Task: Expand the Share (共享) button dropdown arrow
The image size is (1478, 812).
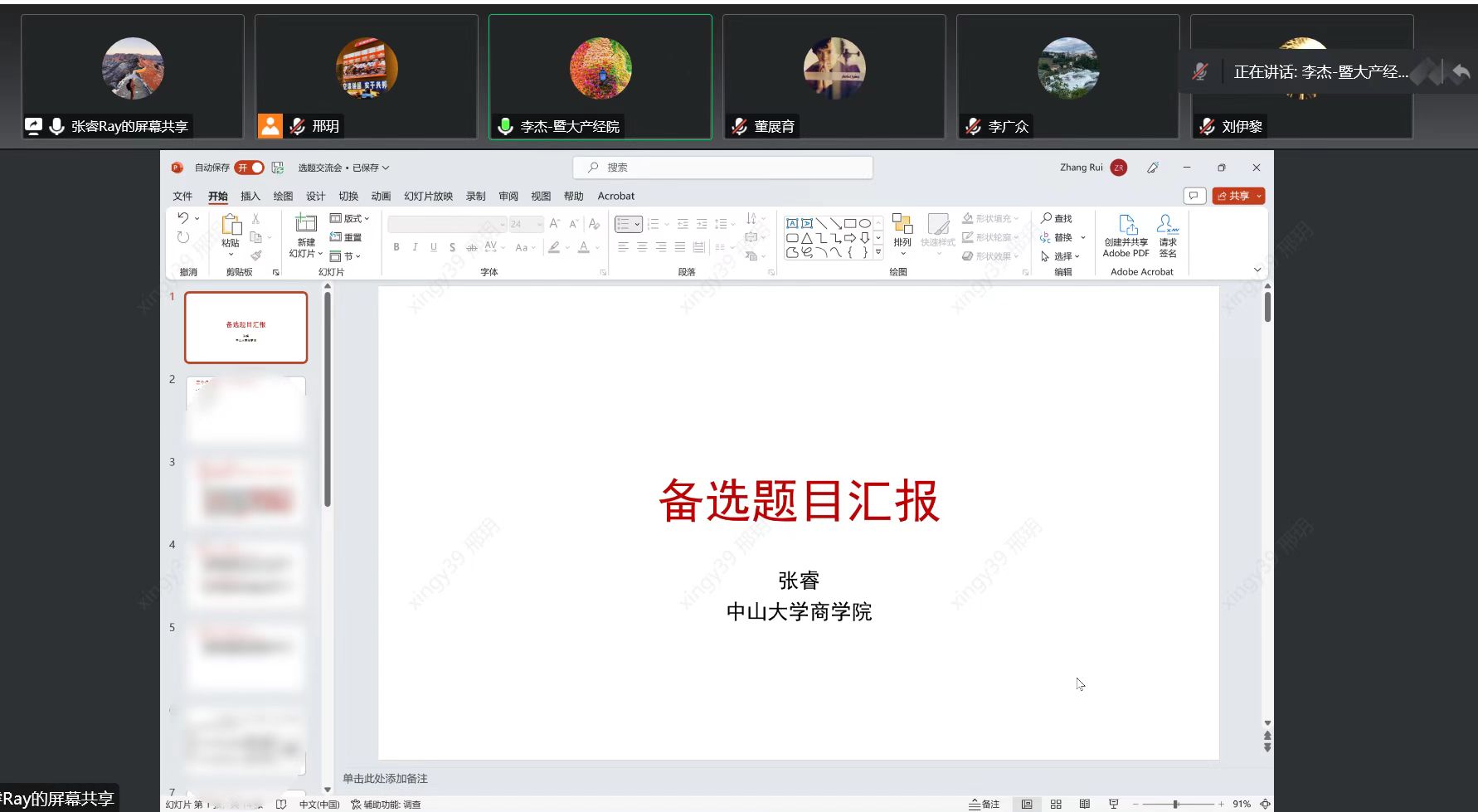Action: (x=1259, y=196)
